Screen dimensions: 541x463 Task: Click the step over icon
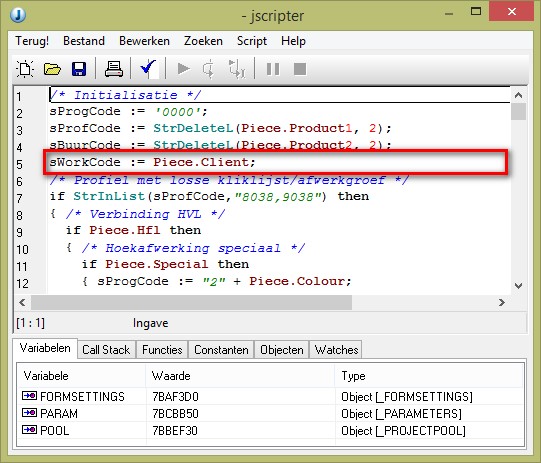tap(237, 69)
